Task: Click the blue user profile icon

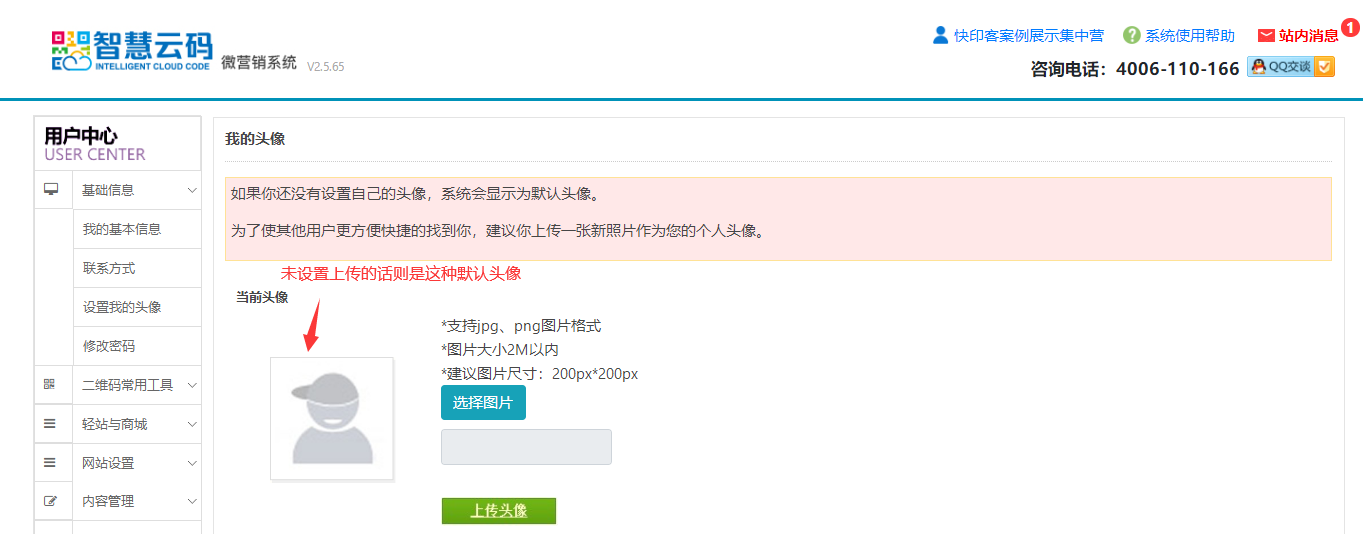Action: click(x=940, y=35)
